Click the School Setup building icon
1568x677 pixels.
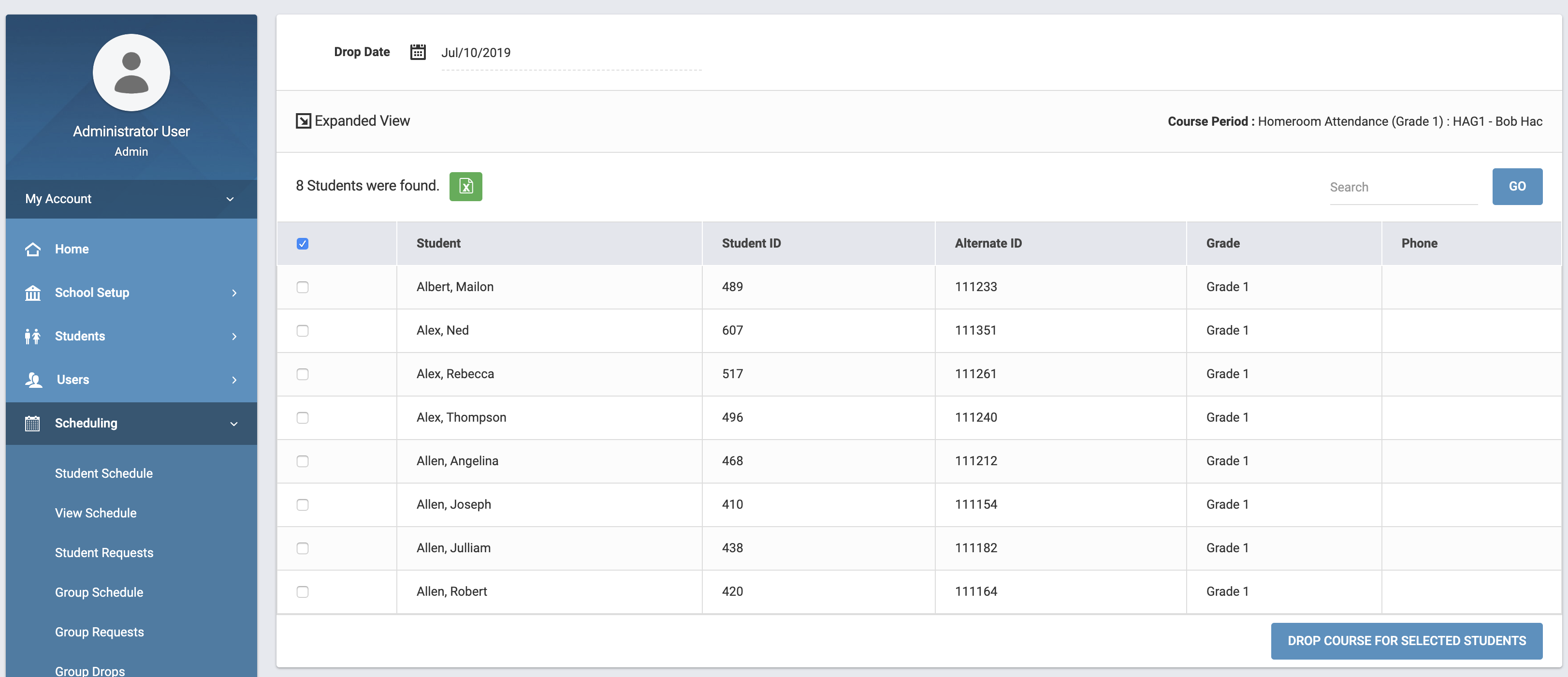pos(33,293)
